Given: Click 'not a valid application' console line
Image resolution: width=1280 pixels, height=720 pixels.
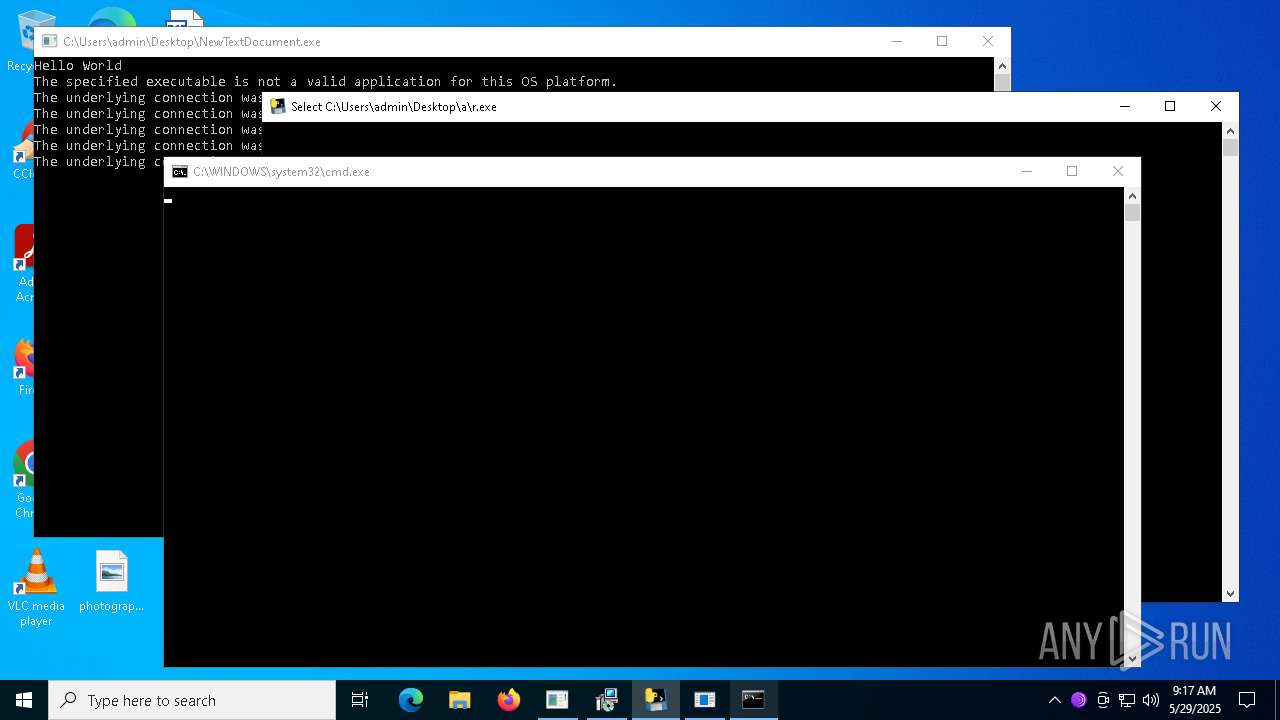Looking at the screenshot, I should coord(326,82).
